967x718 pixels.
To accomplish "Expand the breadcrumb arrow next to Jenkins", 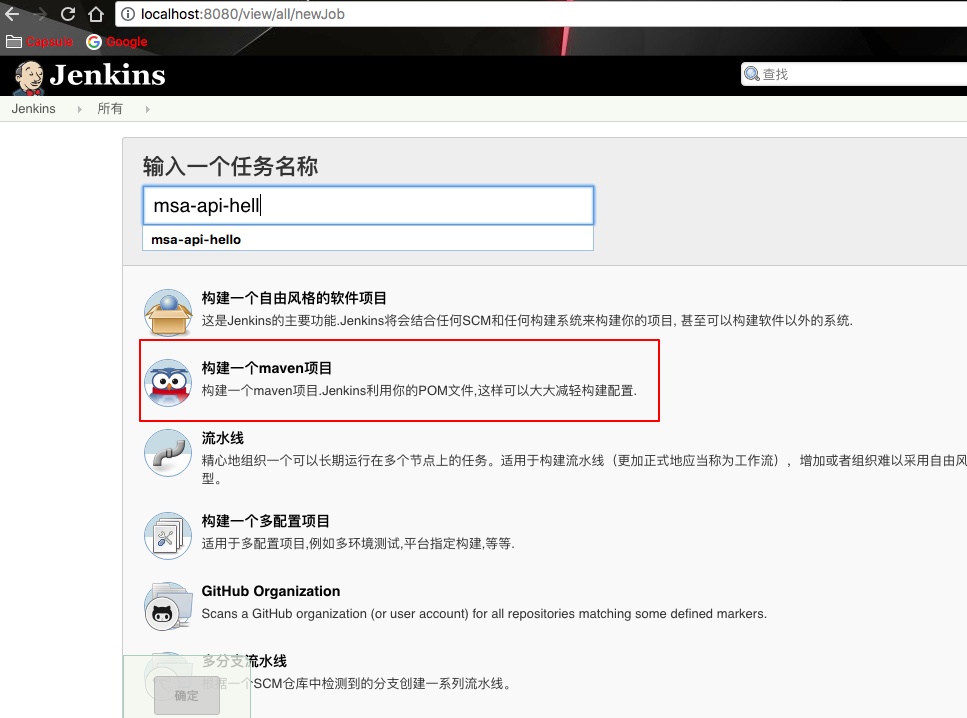I will pos(78,108).
